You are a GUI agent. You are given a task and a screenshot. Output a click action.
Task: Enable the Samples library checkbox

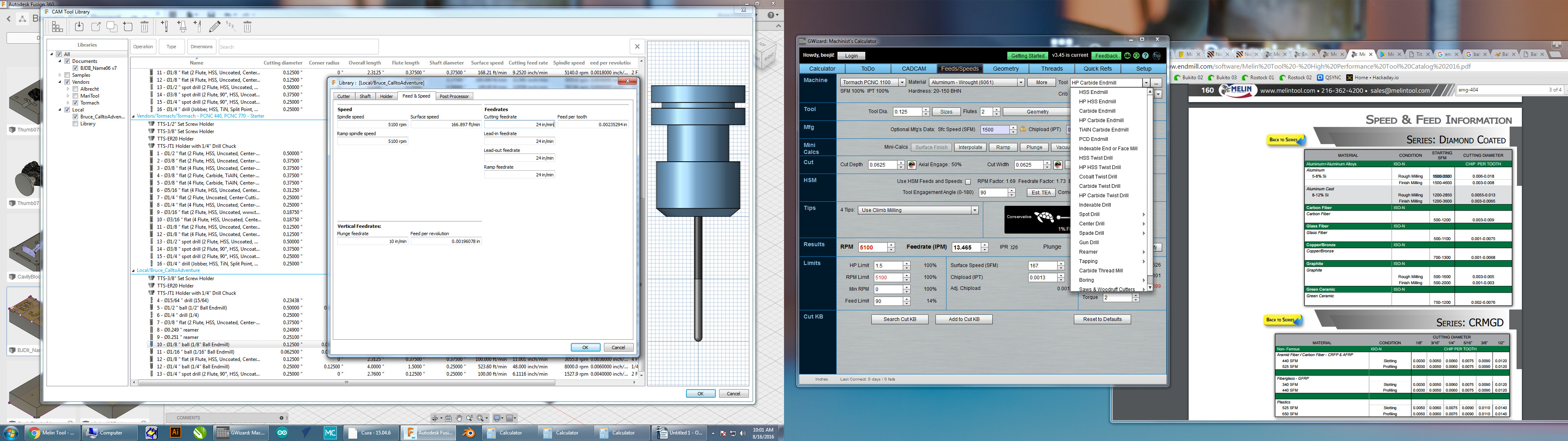coord(67,75)
